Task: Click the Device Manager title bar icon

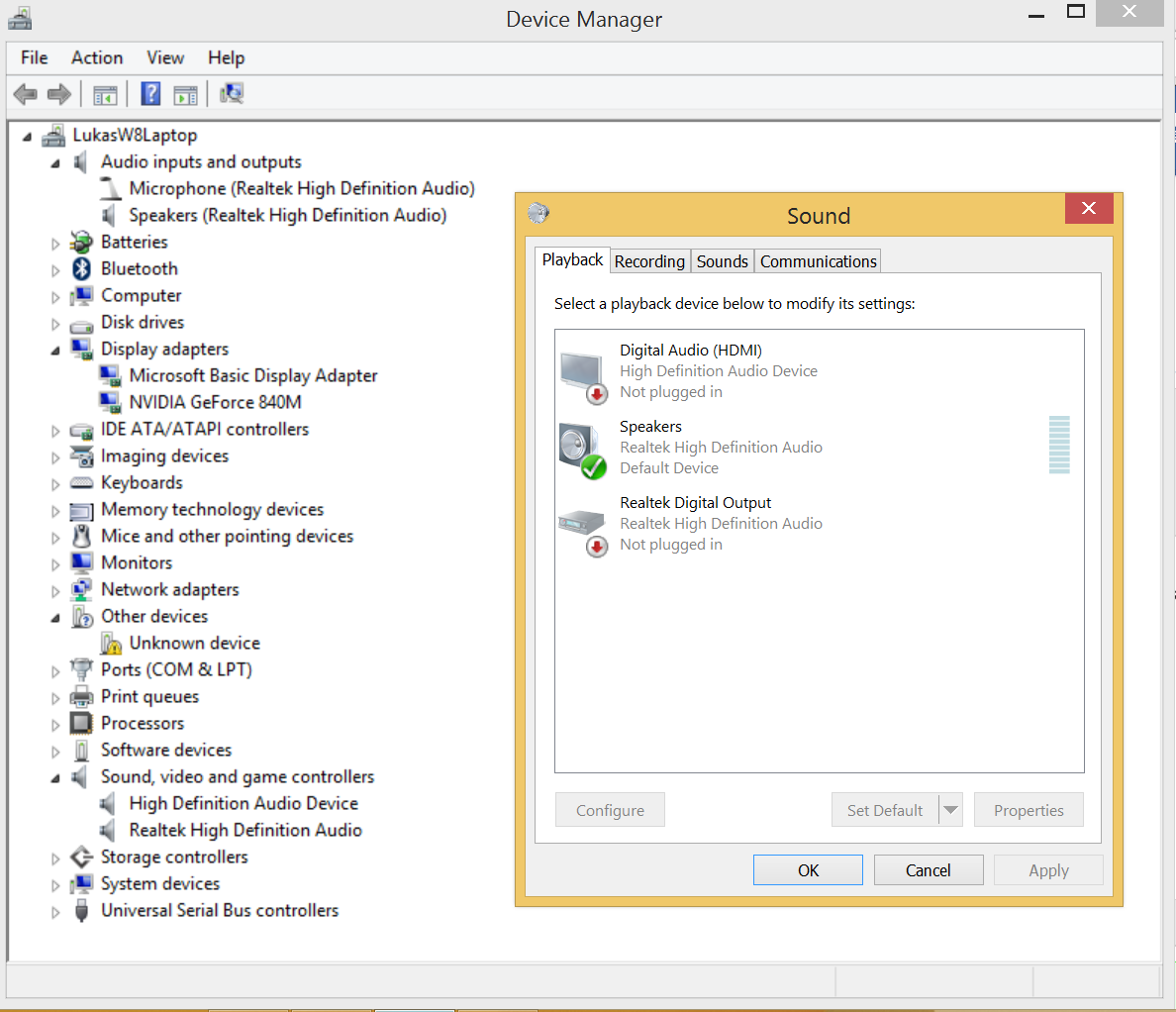Action: pyautogui.click(x=20, y=19)
